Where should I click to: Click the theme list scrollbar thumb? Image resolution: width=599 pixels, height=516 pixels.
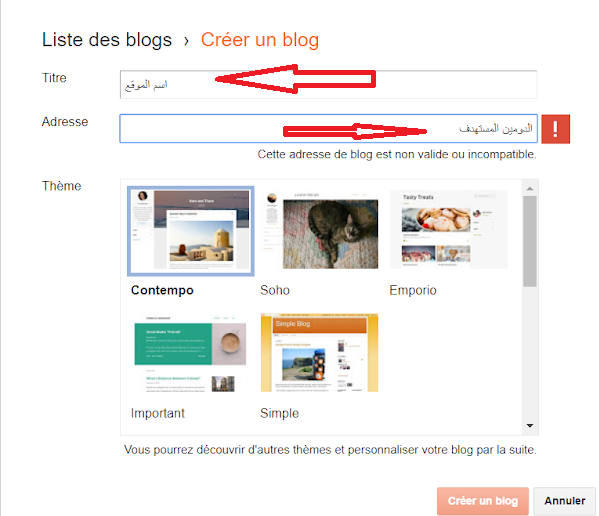tap(530, 241)
